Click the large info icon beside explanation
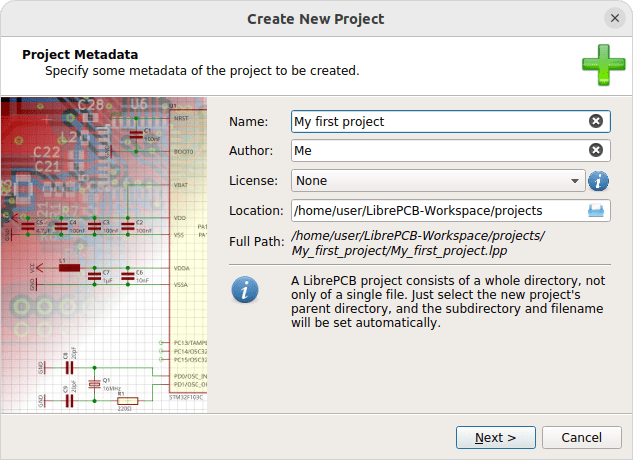 click(245, 290)
